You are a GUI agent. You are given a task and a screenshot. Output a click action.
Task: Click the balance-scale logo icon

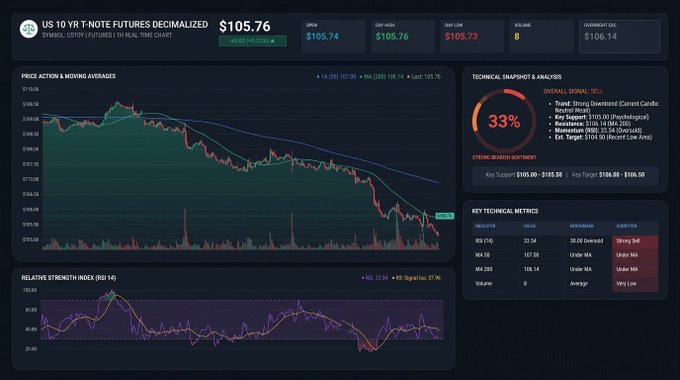[29, 29]
